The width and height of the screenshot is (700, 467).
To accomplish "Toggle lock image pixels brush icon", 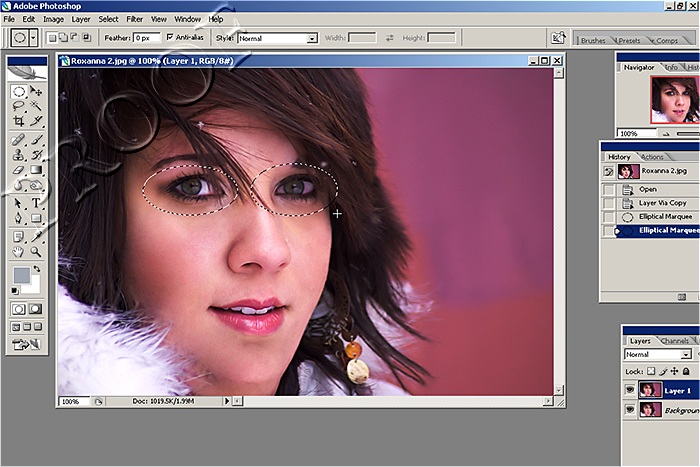I will click(x=663, y=371).
